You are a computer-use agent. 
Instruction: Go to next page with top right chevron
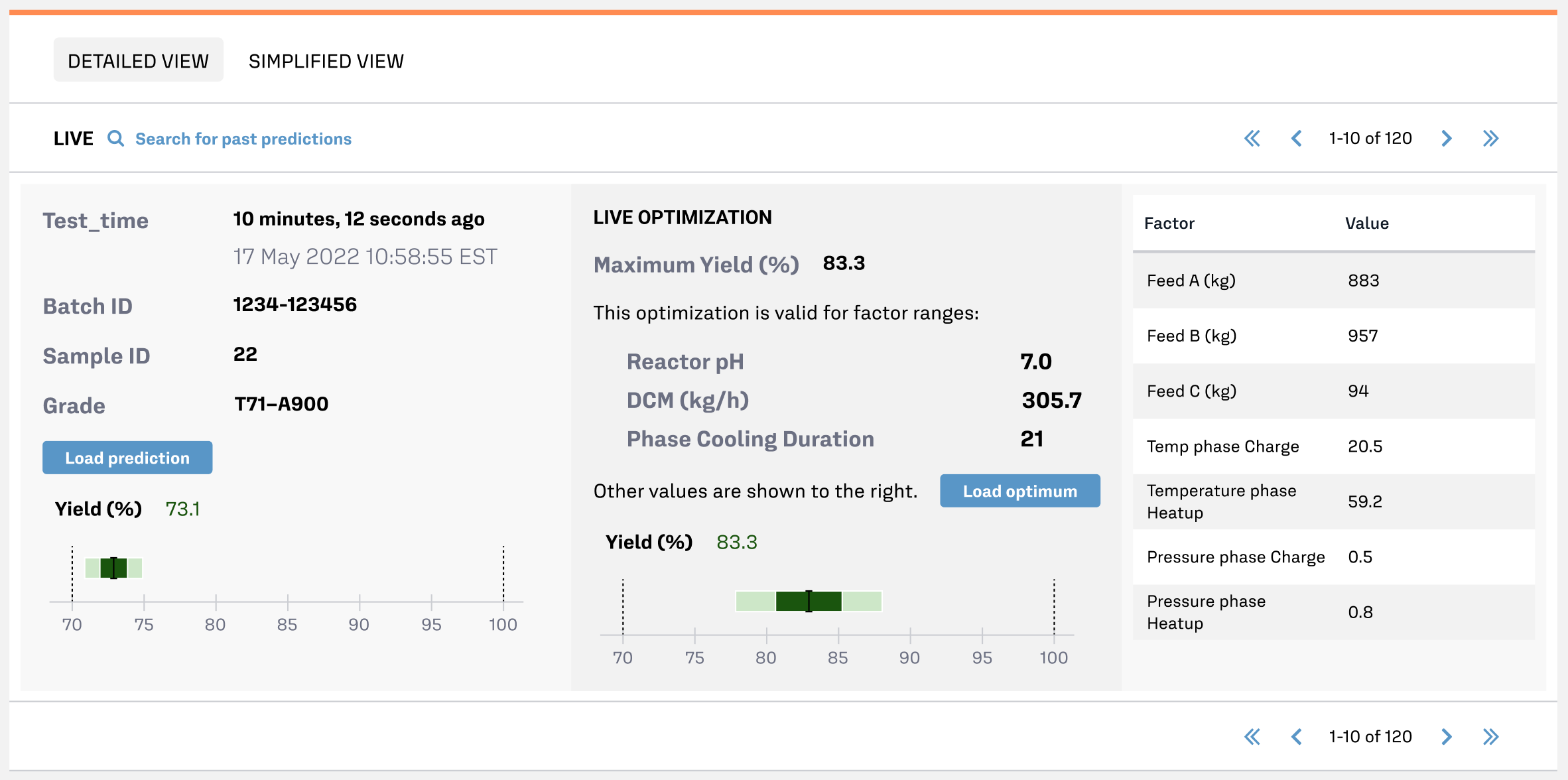[x=1447, y=139]
